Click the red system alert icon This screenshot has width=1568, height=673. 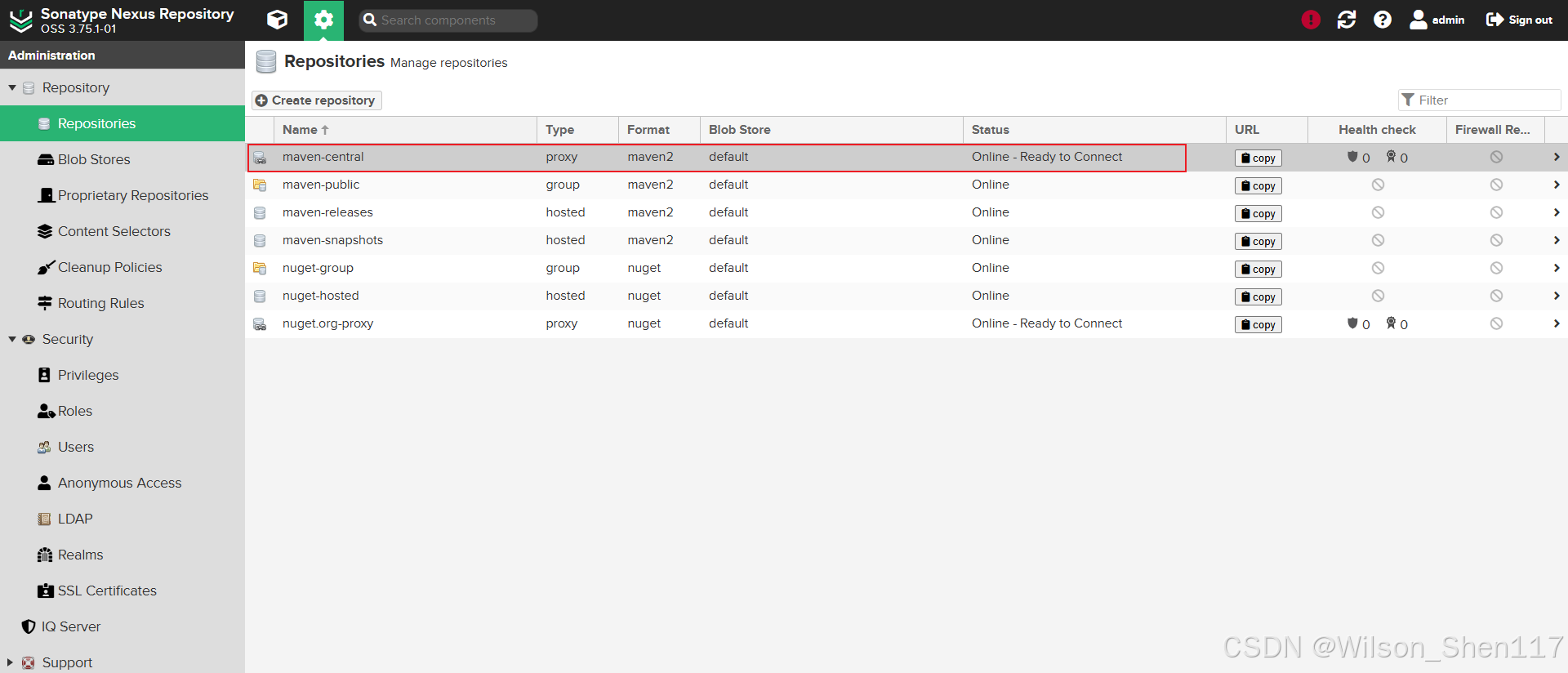[x=1311, y=20]
